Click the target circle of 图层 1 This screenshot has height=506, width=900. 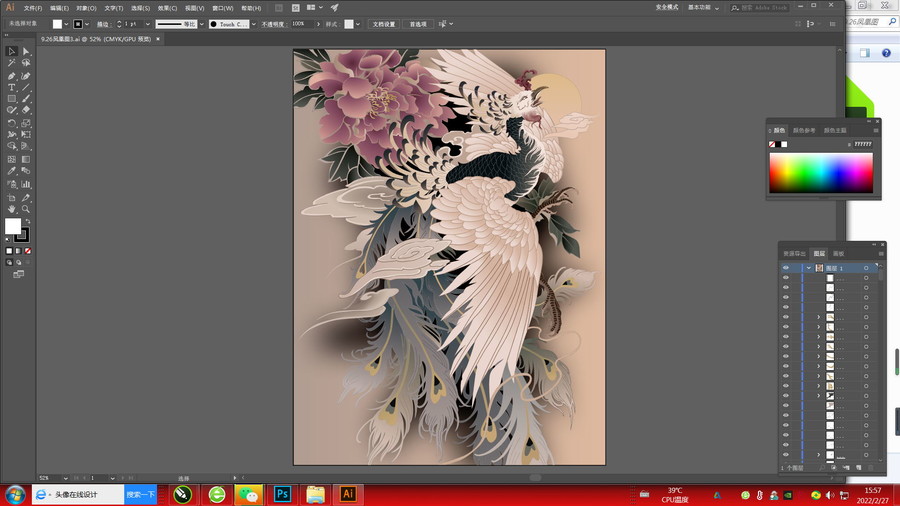click(866, 268)
